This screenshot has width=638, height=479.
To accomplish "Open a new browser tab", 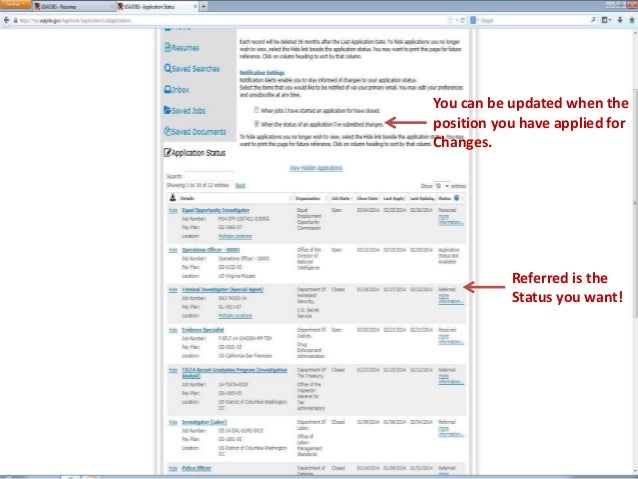I will pyautogui.click(x=203, y=7).
